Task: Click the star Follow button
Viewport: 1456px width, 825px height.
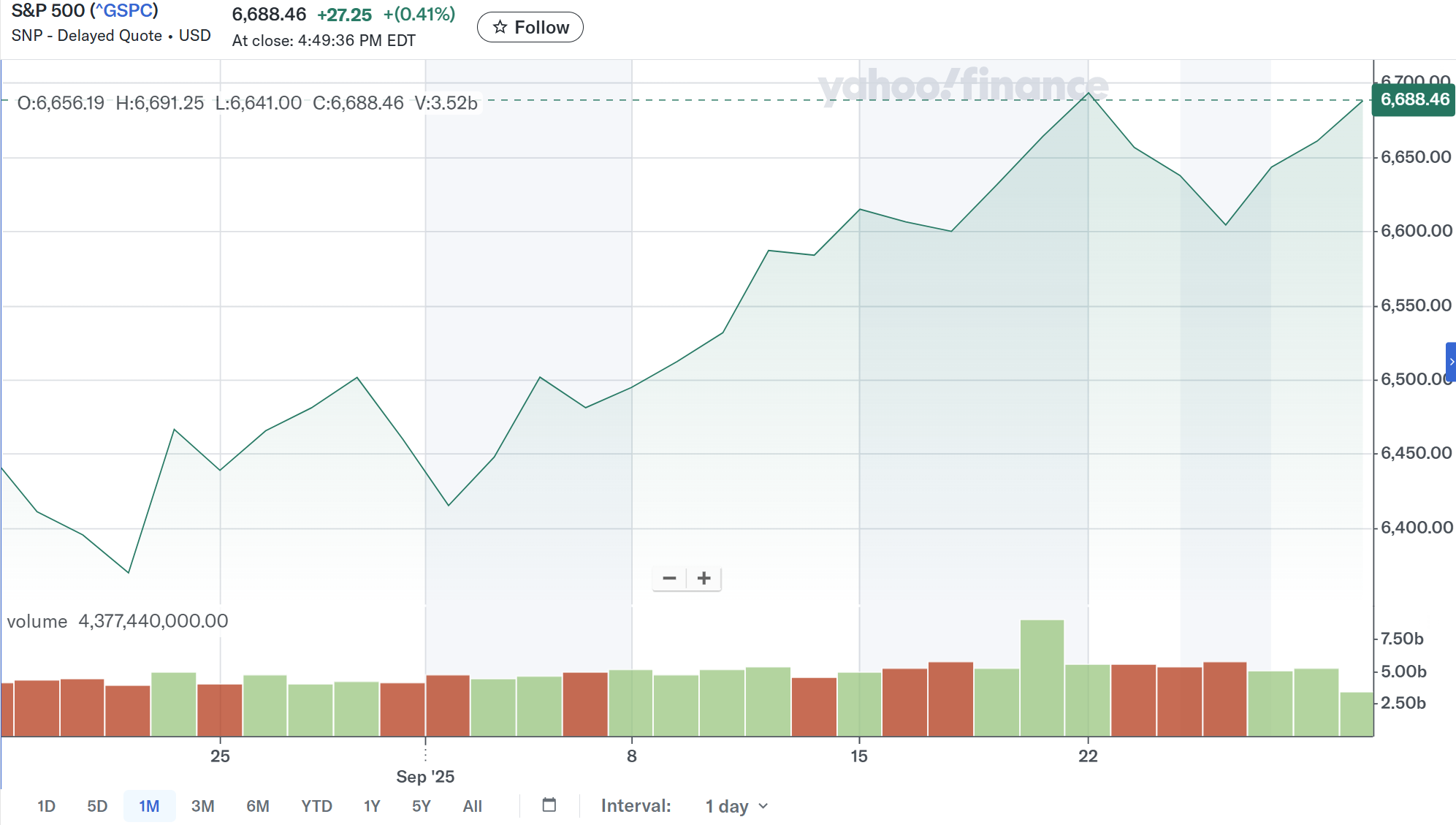Action: tap(530, 28)
